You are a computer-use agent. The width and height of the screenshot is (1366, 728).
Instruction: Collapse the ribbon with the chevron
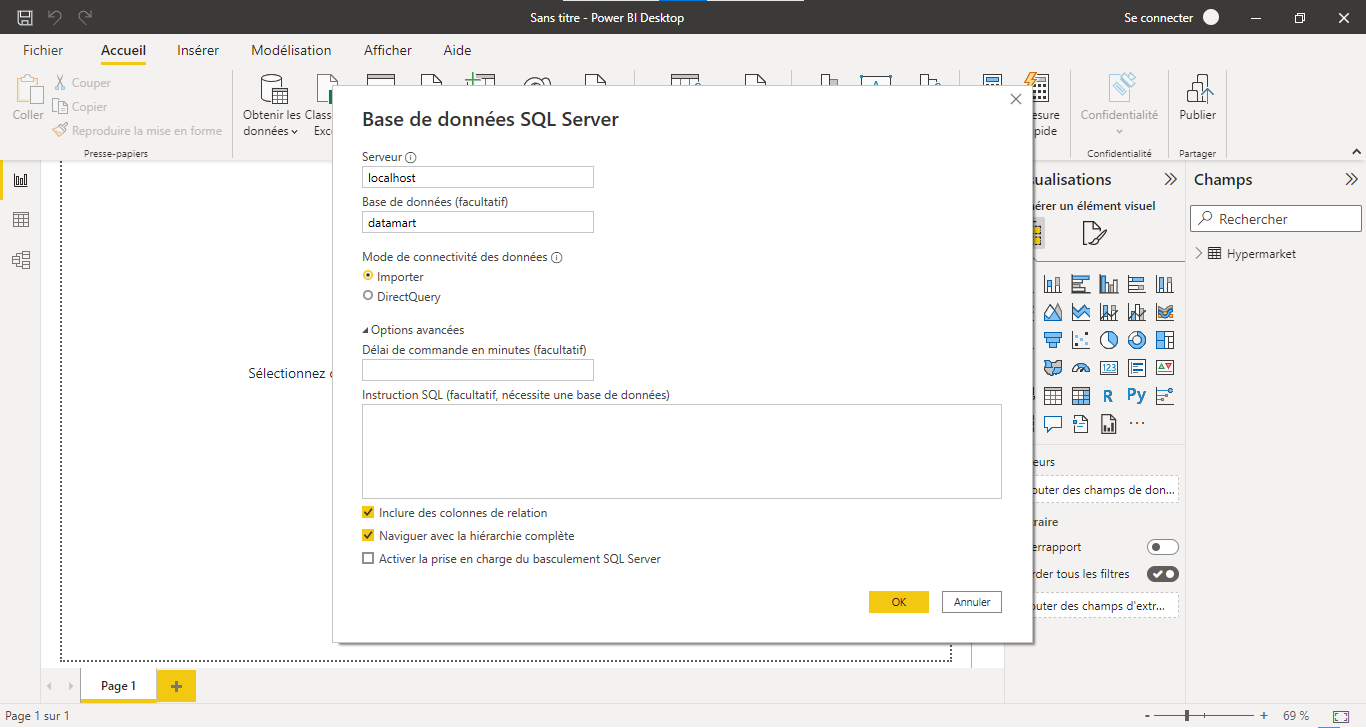point(1356,152)
